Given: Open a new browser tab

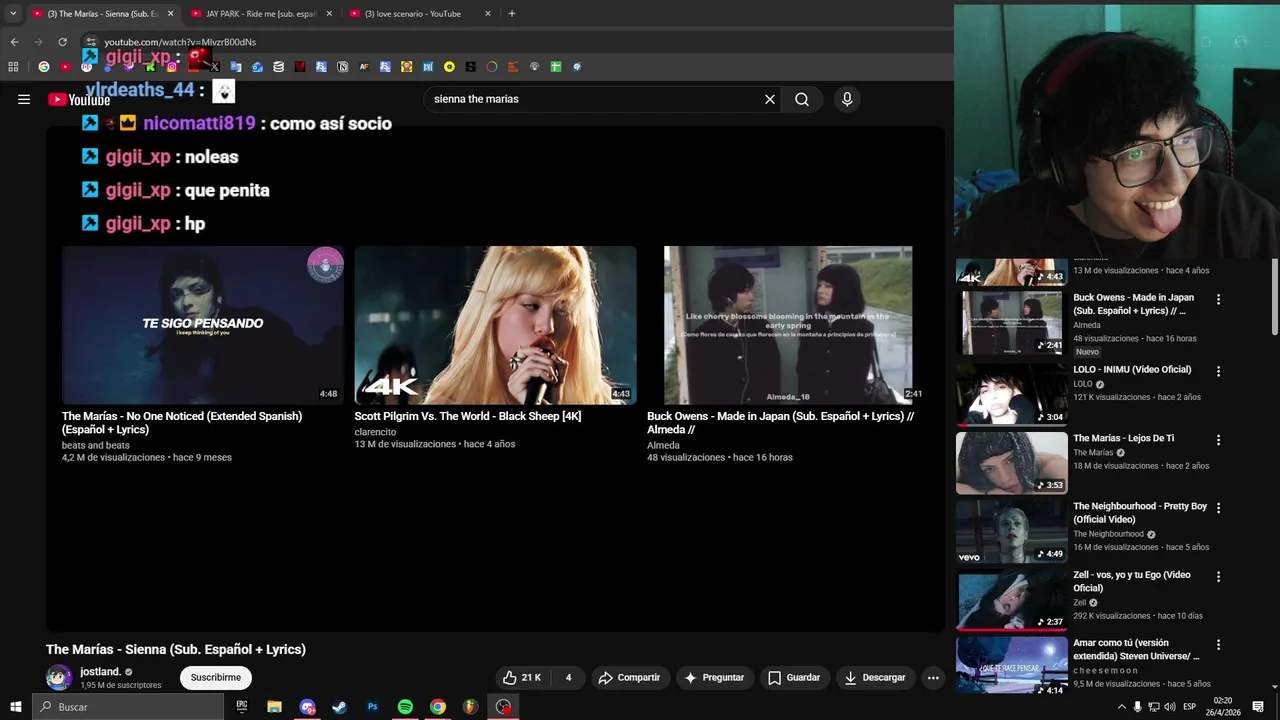Looking at the screenshot, I should click(512, 14).
